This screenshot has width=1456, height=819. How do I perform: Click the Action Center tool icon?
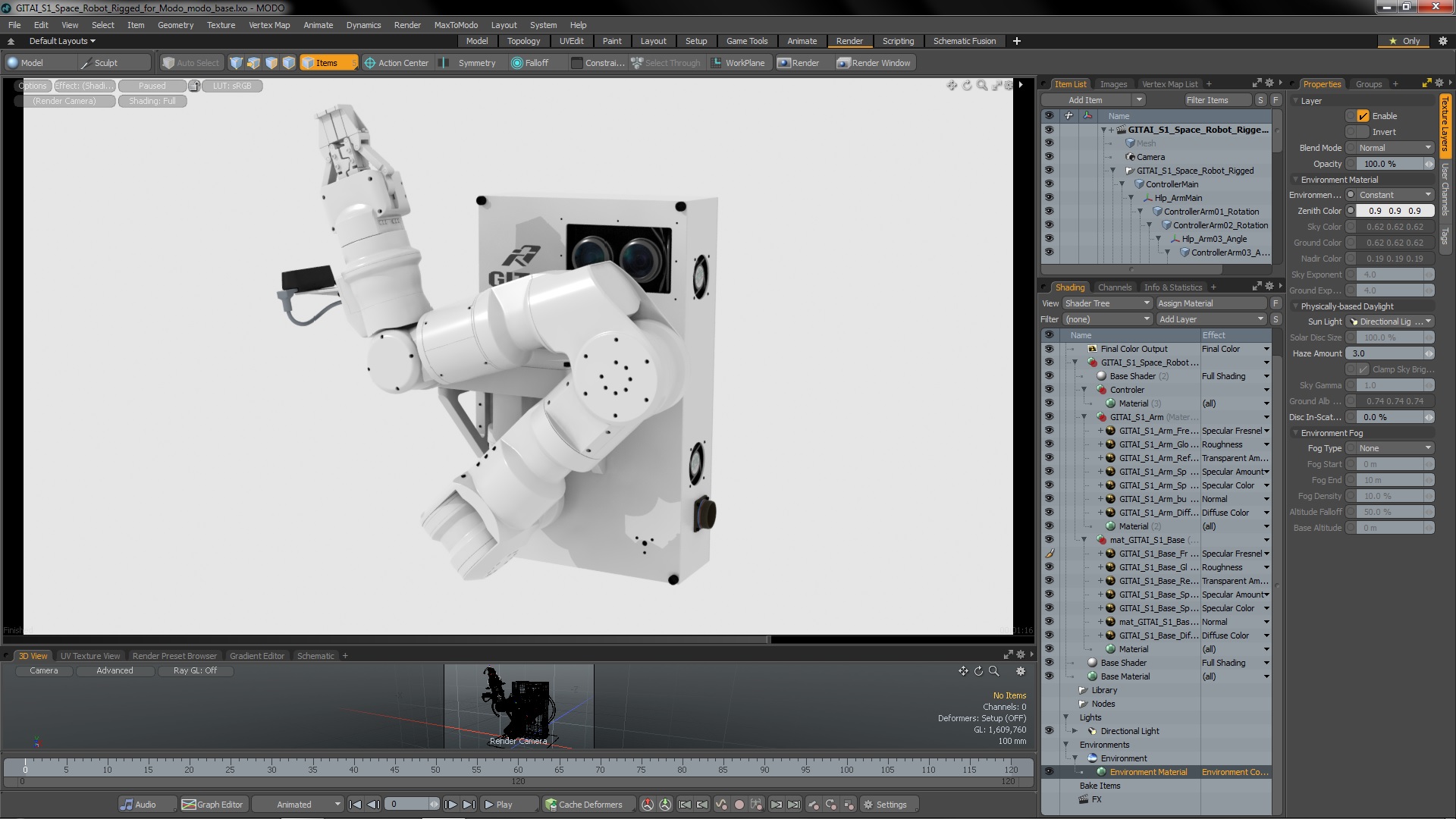[x=370, y=63]
